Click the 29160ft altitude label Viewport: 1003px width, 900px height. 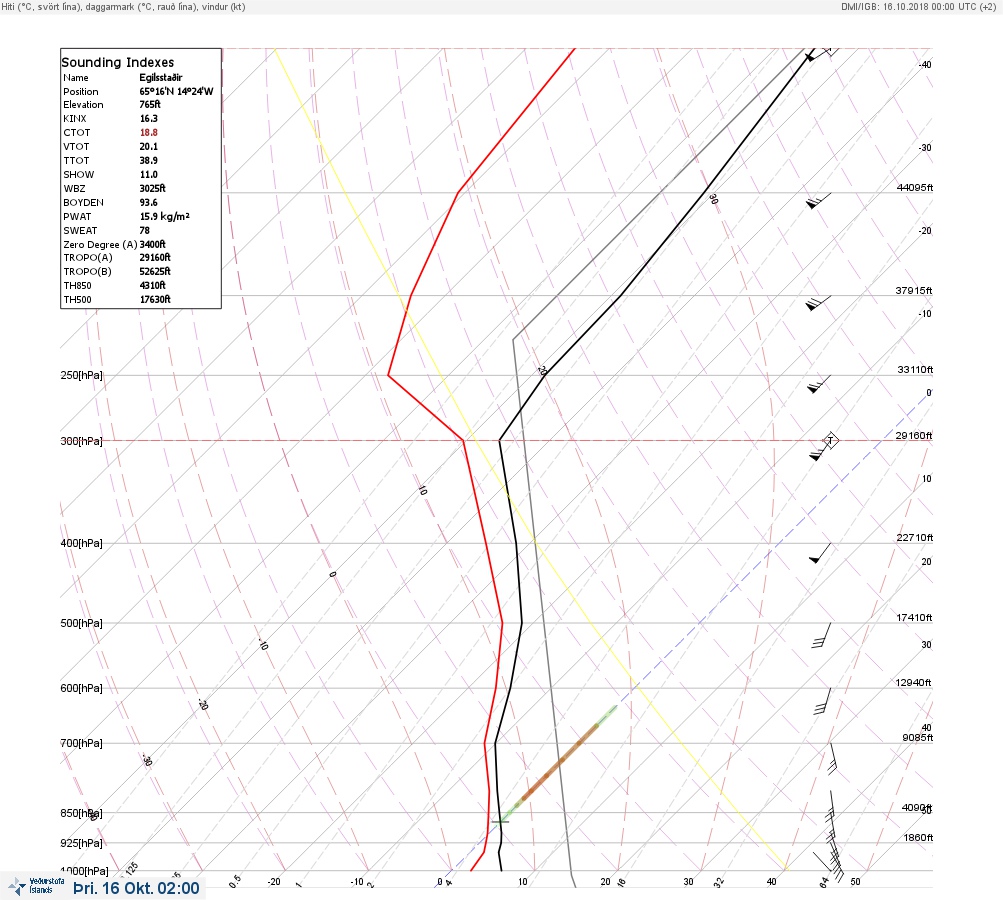click(914, 436)
